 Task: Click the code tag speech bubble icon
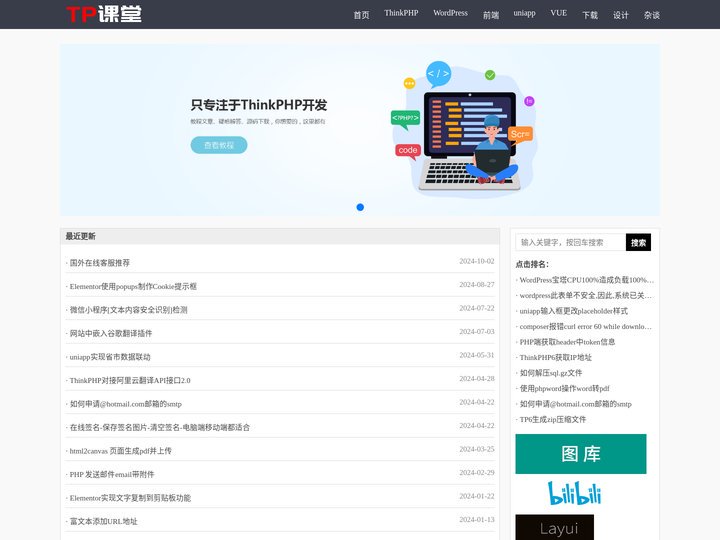[439, 74]
